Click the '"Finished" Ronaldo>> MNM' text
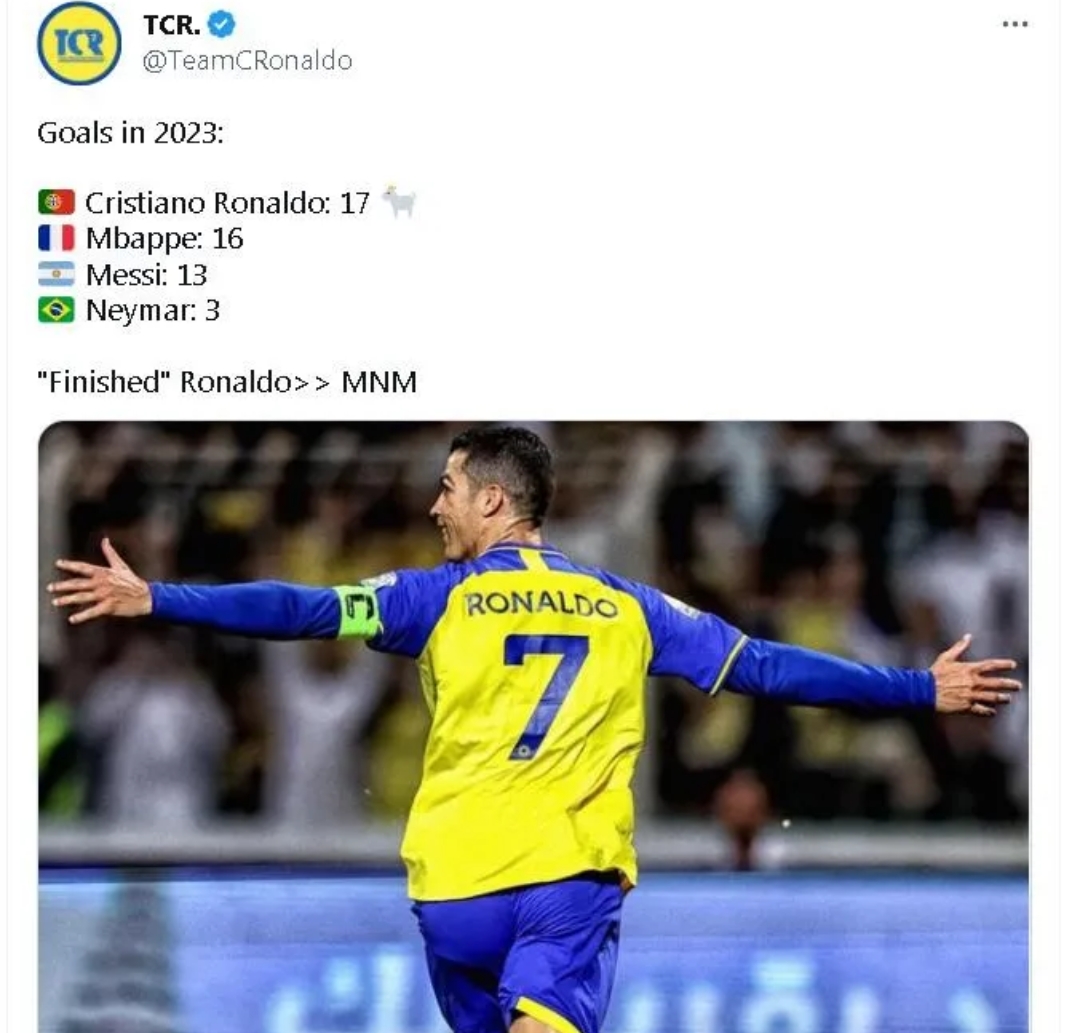The height and width of the screenshot is (1033, 1080). (227, 382)
